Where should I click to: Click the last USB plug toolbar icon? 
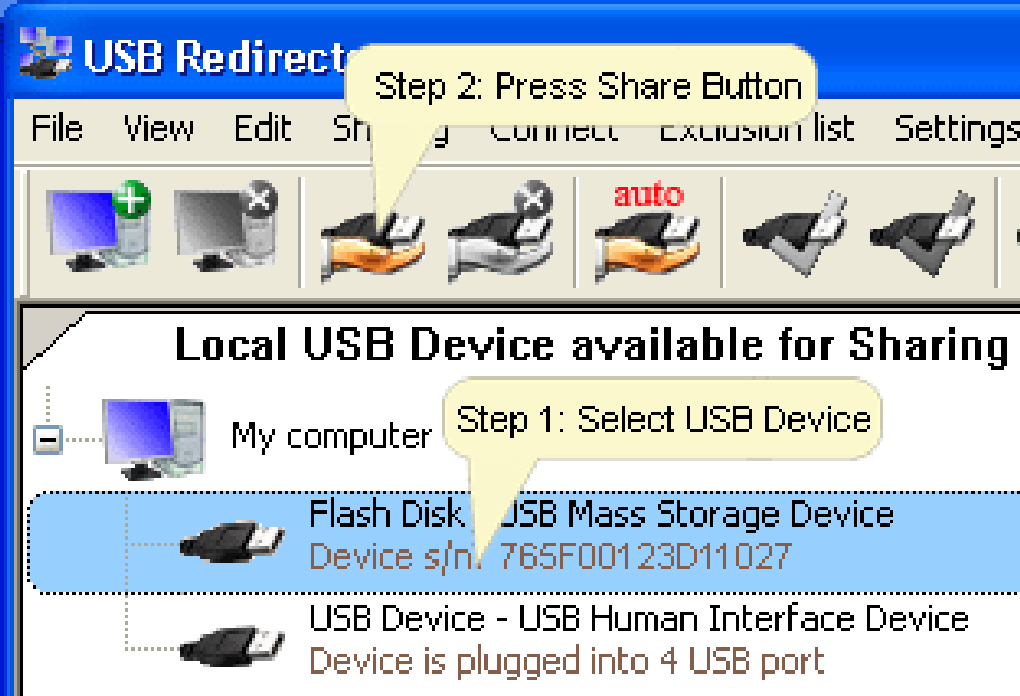click(922, 233)
